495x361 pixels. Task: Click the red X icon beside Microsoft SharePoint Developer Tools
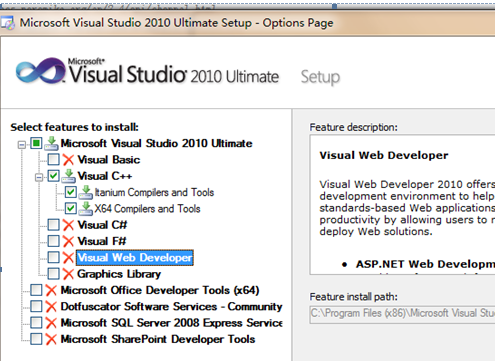coord(51,339)
